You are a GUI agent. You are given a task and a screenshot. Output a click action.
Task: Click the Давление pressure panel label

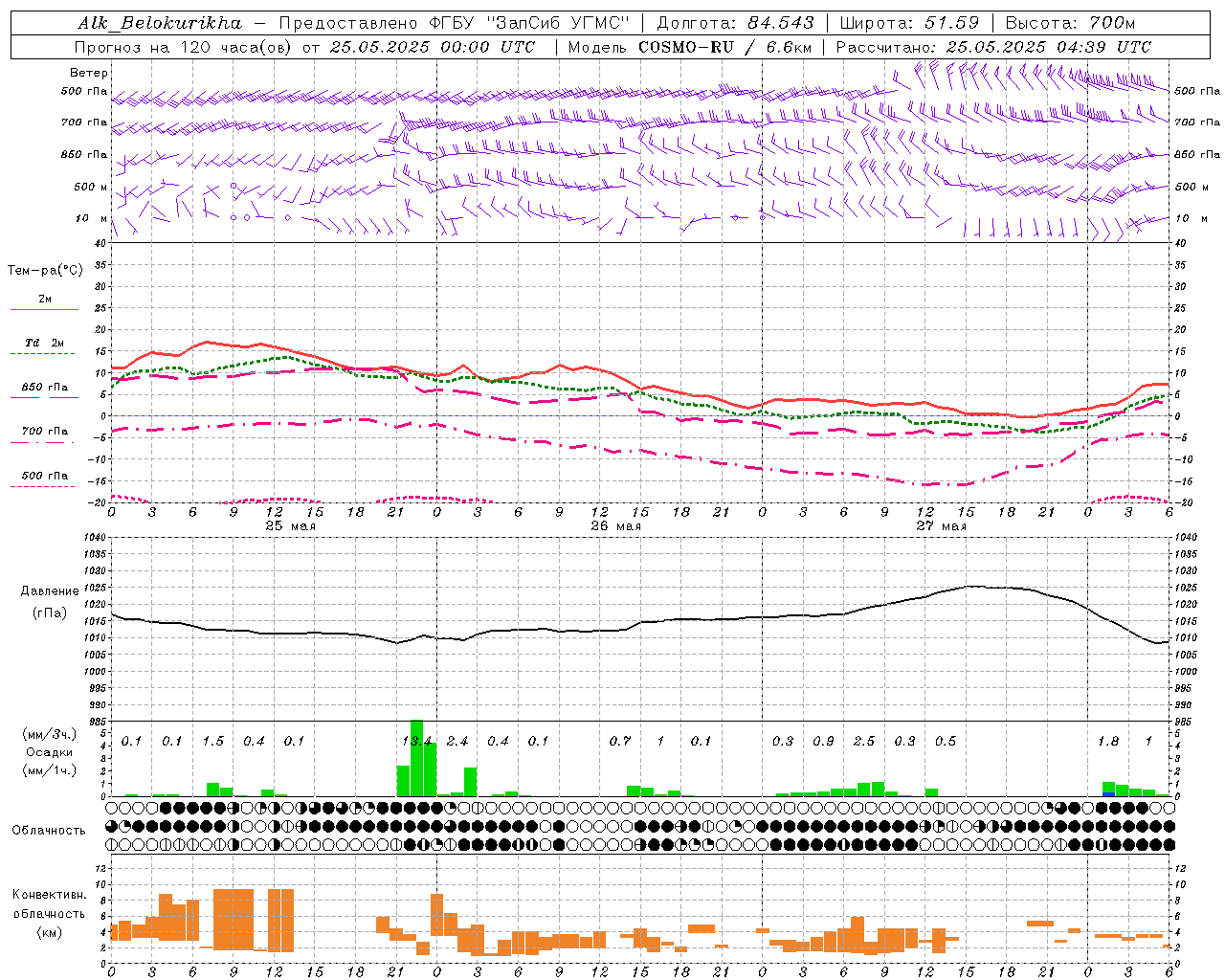tap(50, 591)
